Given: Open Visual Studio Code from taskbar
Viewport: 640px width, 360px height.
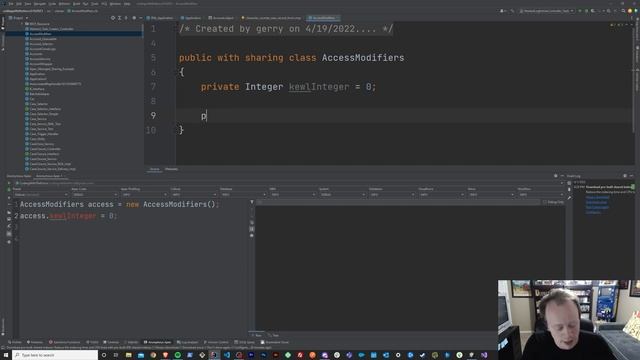Looking at the screenshot, I should (x=227, y=355).
